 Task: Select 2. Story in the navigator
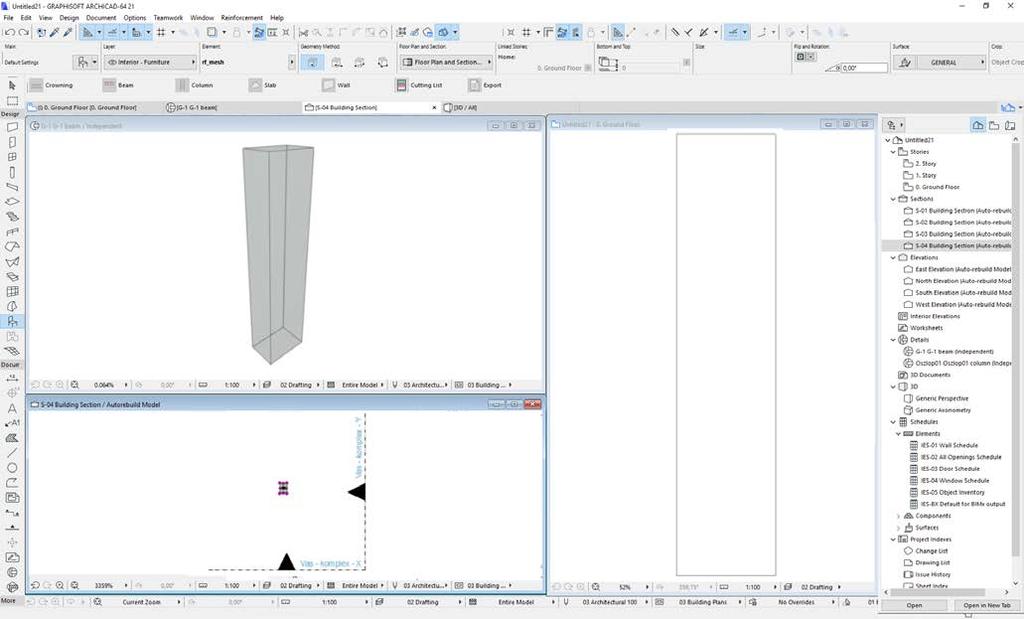[x=925, y=163]
